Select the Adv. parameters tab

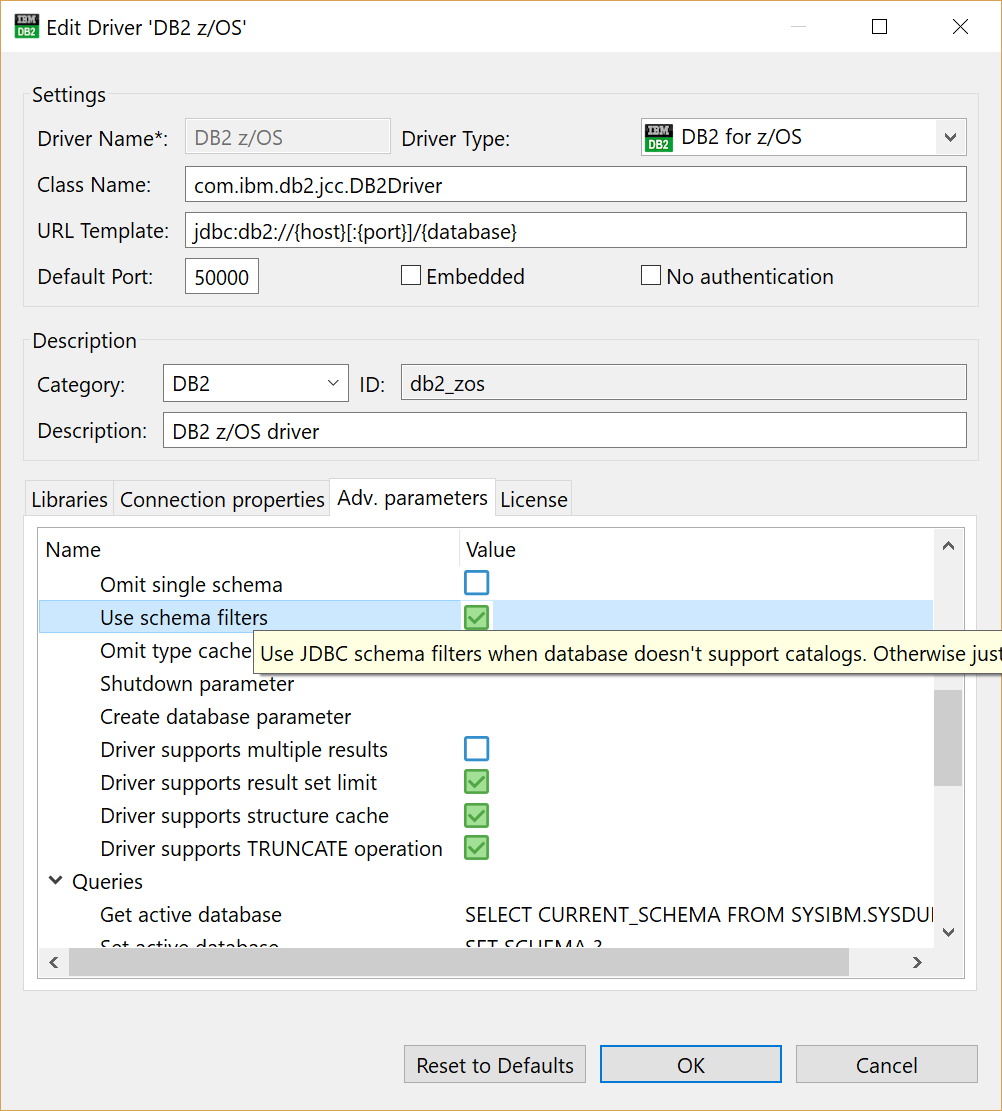pyautogui.click(x=412, y=498)
